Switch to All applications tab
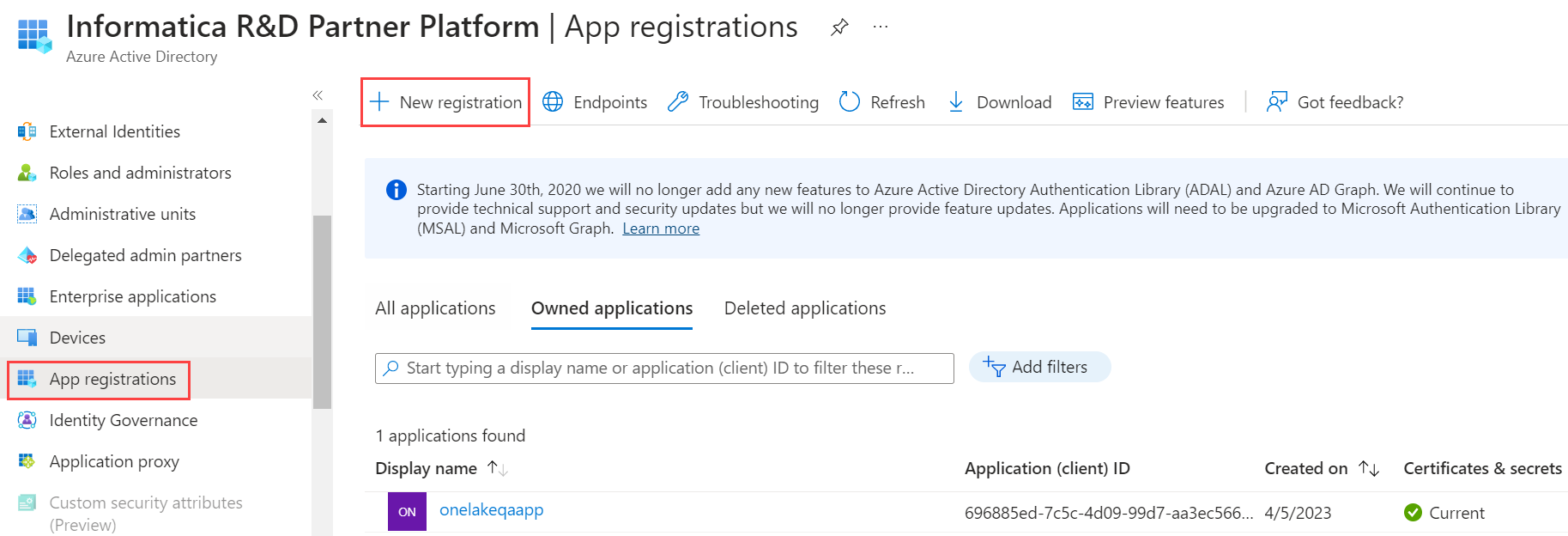This screenshot has height=536, width=1568. coord(435,308)
